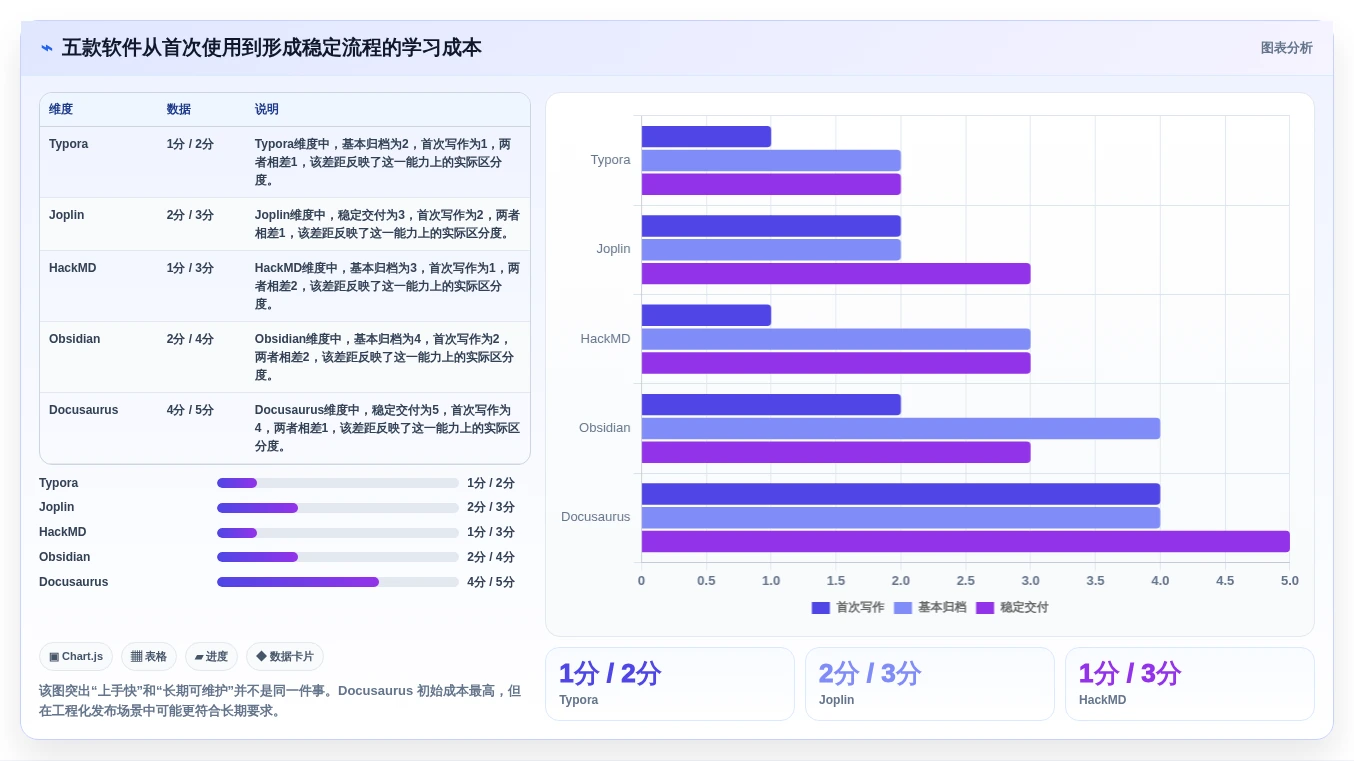This screenshot has height=761, width=1354.
Task: Toggle the 首次写作 legend color box
Action: point(821,607)
